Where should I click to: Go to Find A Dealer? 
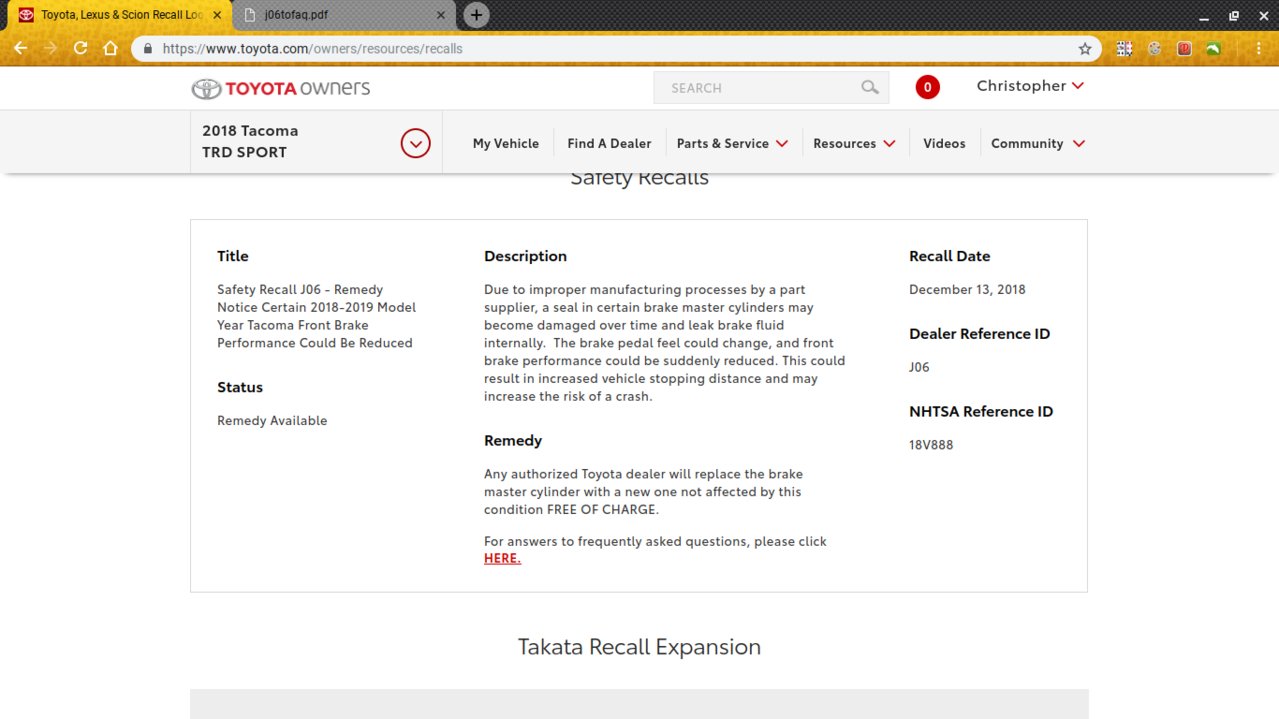point(609,143)
